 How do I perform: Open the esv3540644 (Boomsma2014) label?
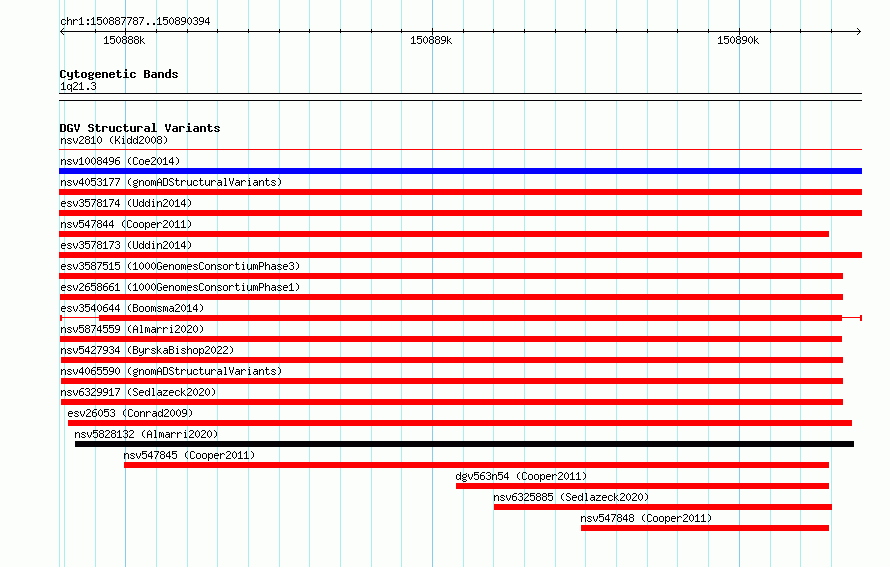tap(132, 308)
